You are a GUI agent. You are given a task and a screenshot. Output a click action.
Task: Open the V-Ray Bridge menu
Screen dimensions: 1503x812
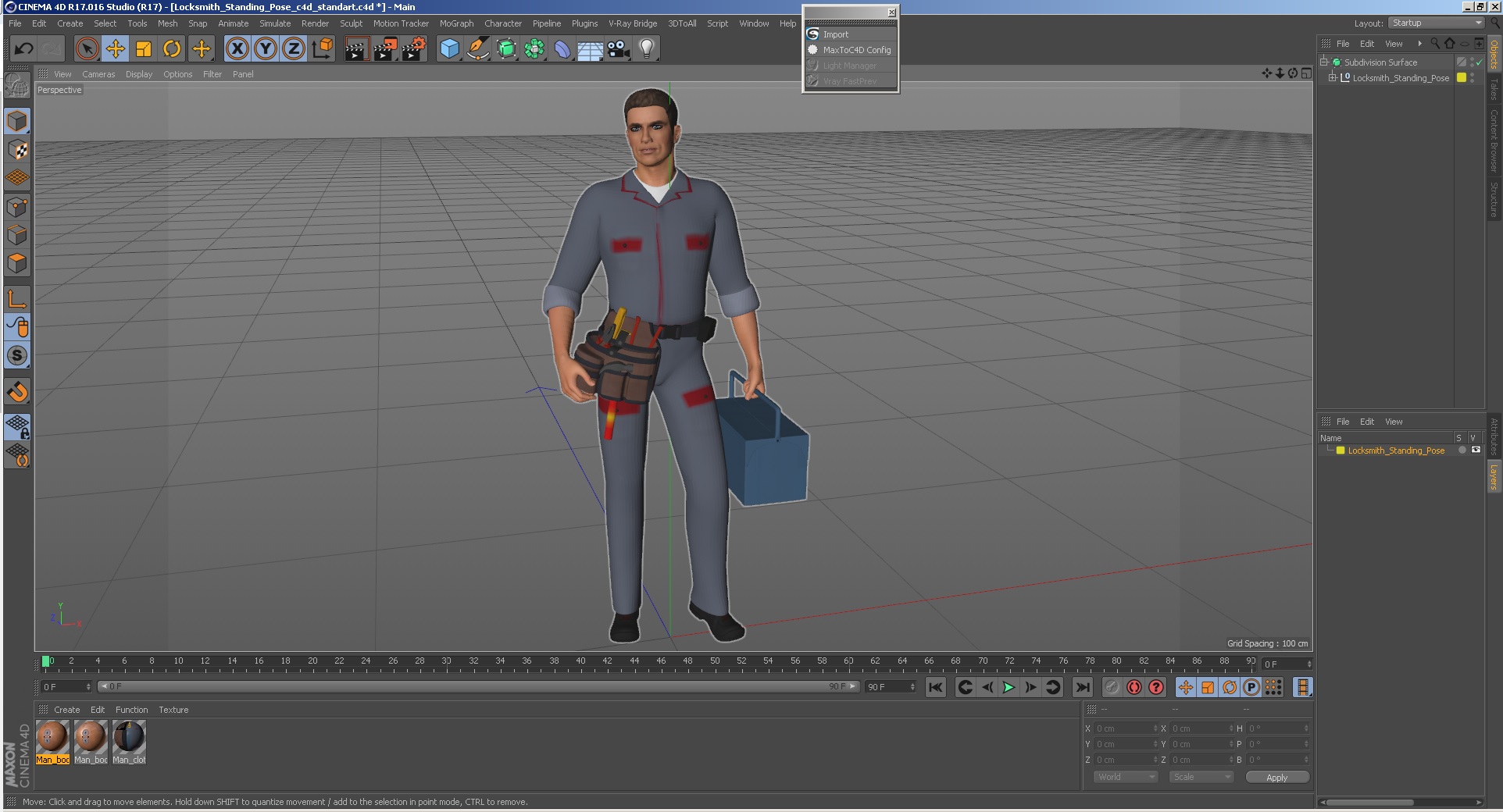pyautogui.click(x=633, y=23)
